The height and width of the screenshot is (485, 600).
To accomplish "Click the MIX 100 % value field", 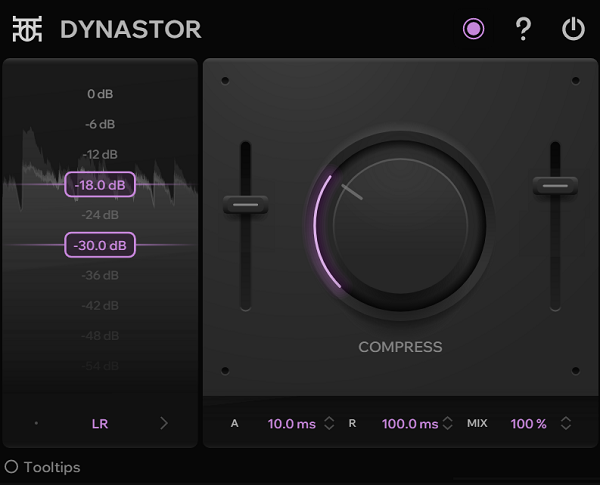I will pyautogui.click(x=528, y=423).
